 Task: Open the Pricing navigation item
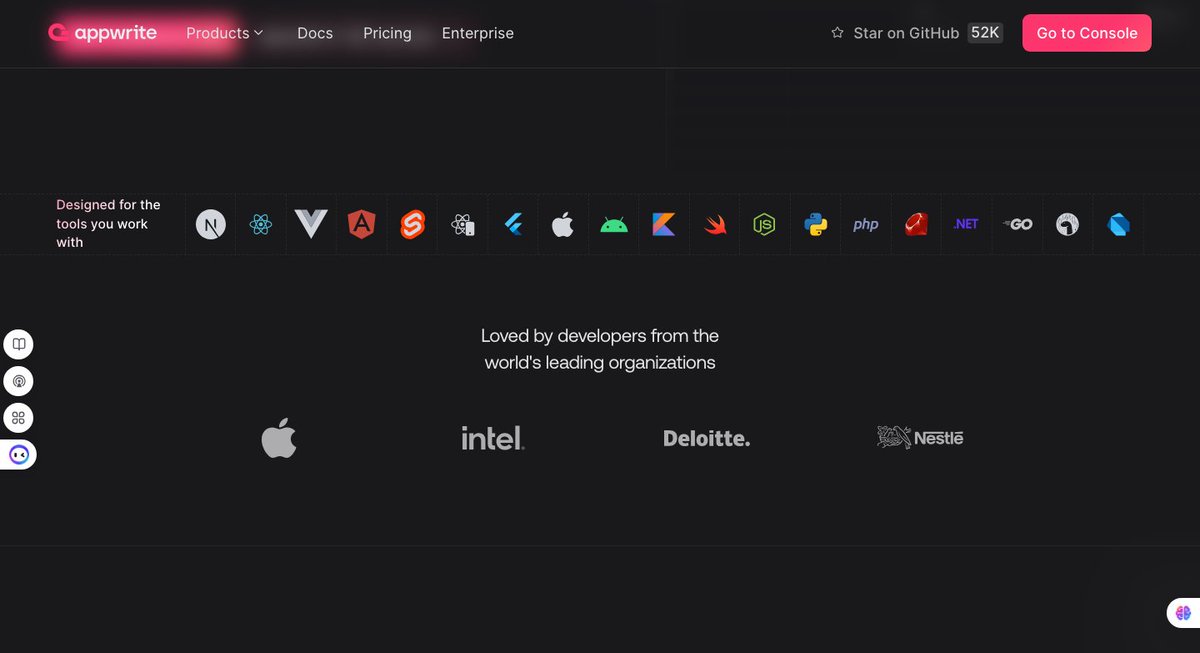387,33
